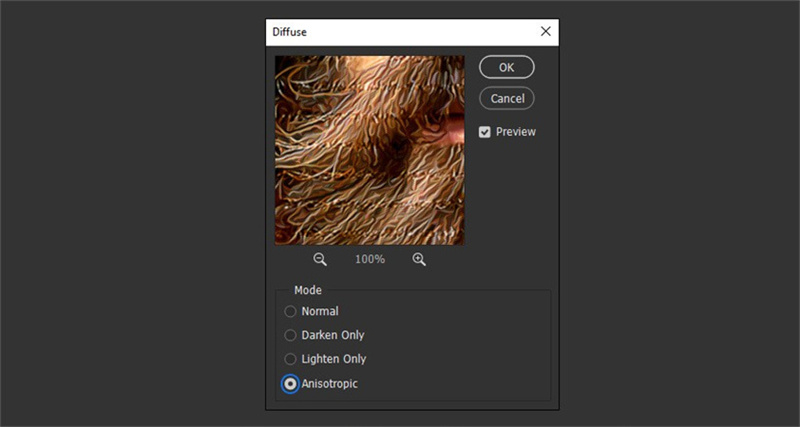This screenshot has width=800, height=427.
Task: Zoom out the filter preview
Action: pos(320,259)
